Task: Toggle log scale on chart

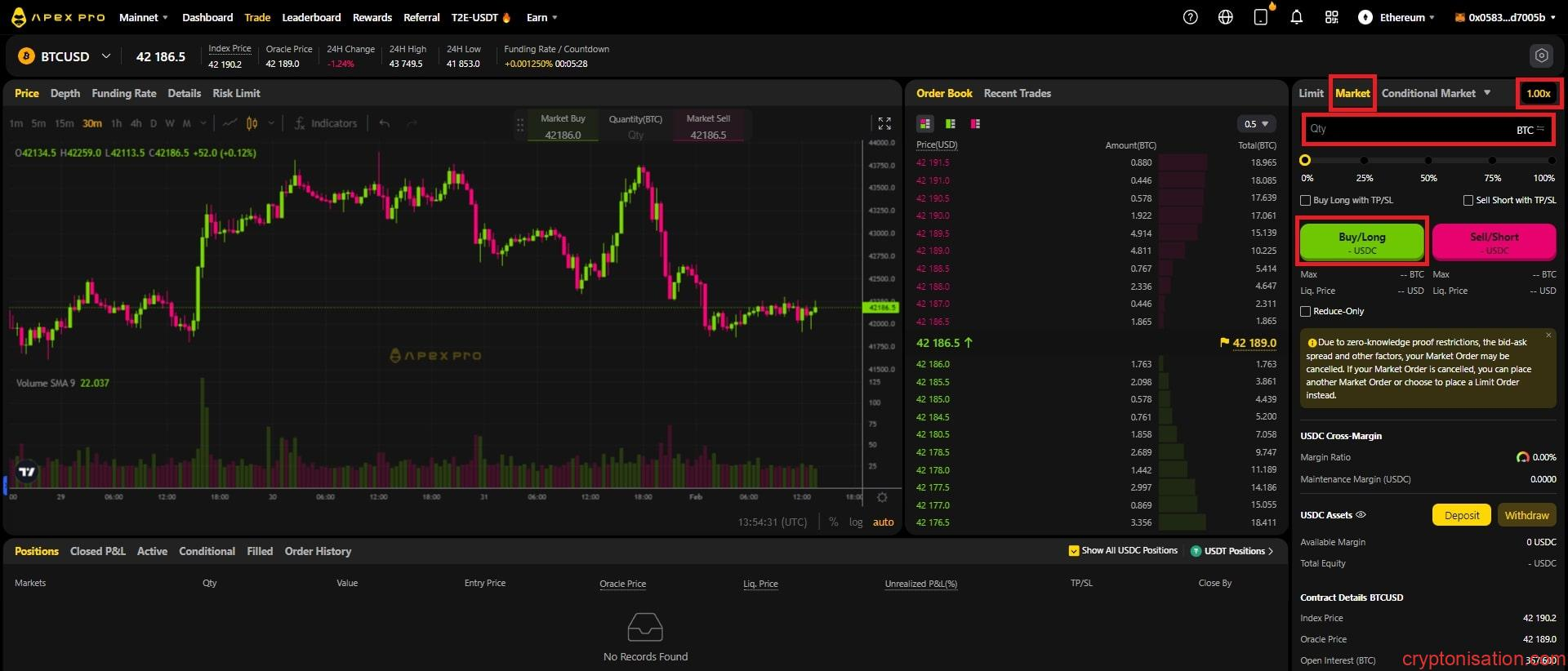Action: pos(855,522)
